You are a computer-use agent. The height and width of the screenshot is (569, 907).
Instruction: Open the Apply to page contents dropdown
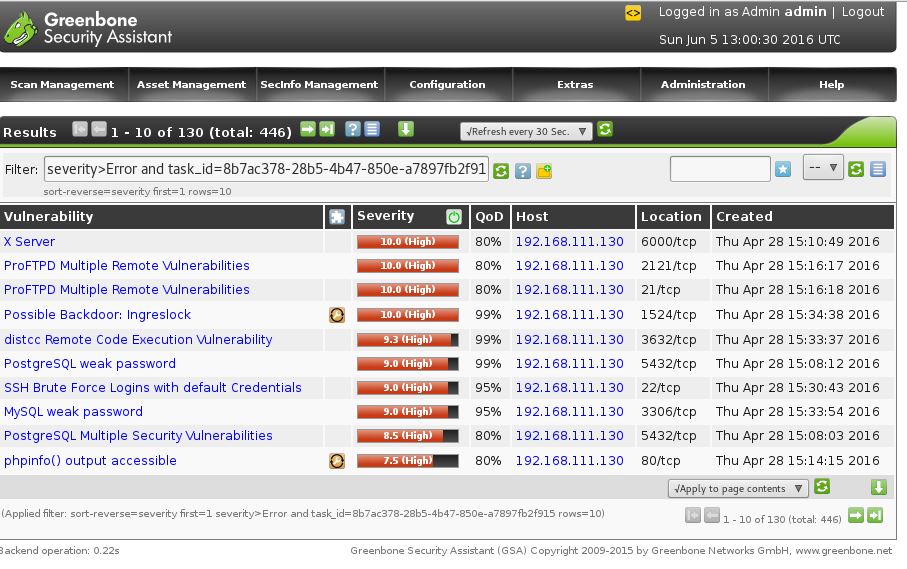coord(738,489)
